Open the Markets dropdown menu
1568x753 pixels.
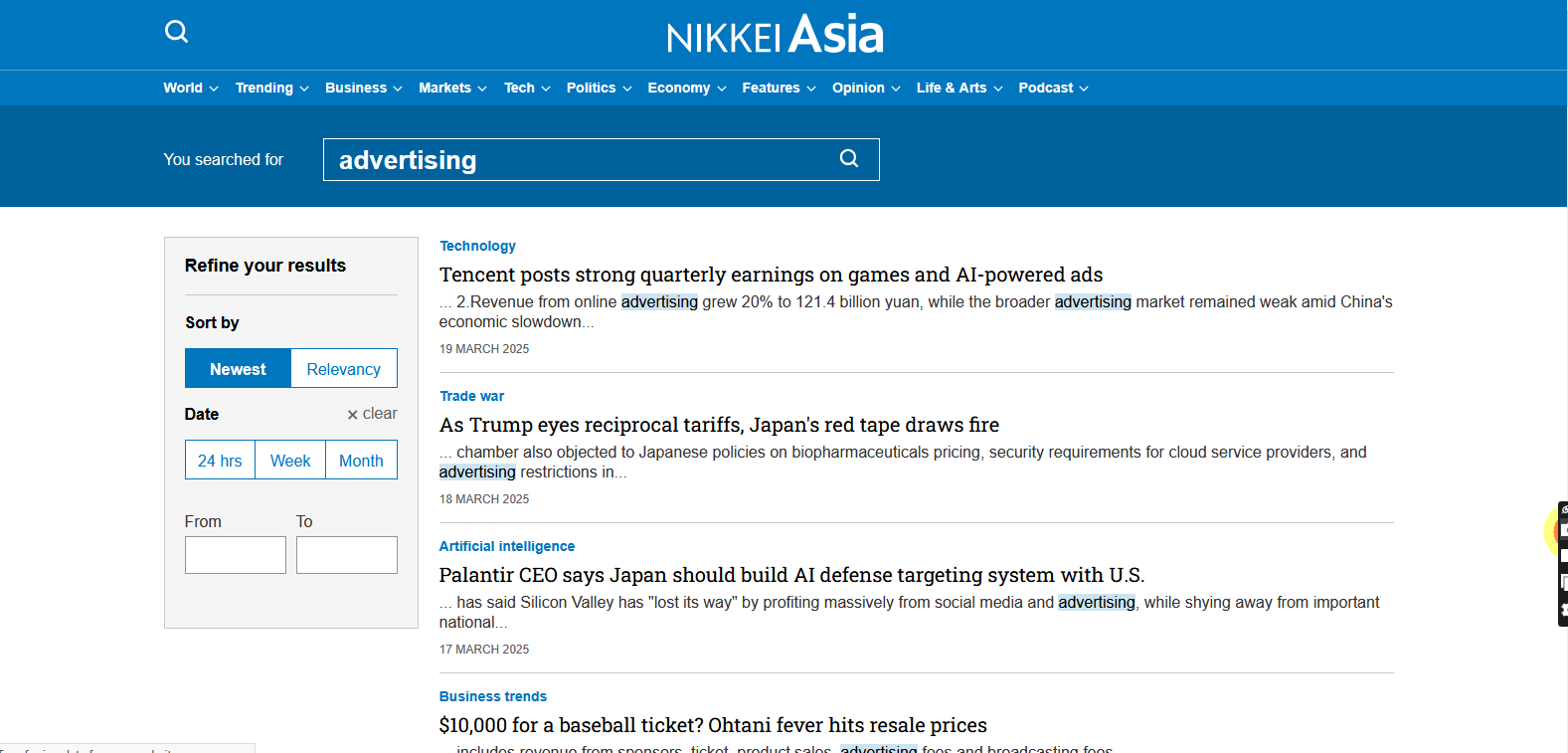point(452,89)
